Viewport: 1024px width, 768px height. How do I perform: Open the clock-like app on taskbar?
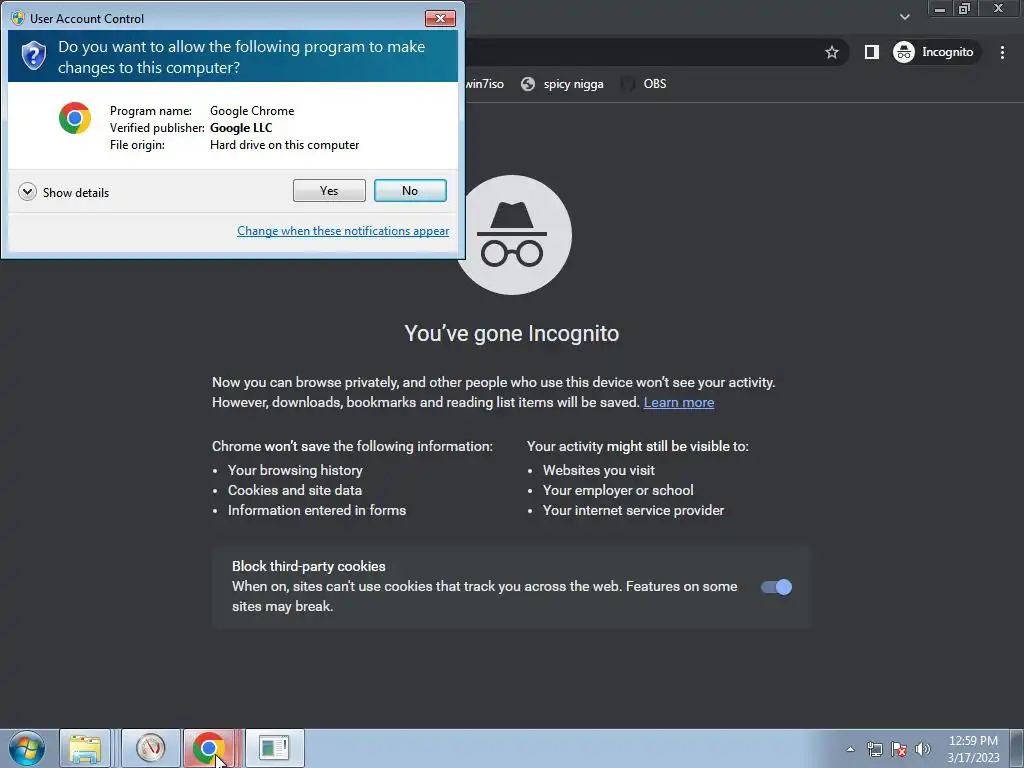click(x=151, y=748)
